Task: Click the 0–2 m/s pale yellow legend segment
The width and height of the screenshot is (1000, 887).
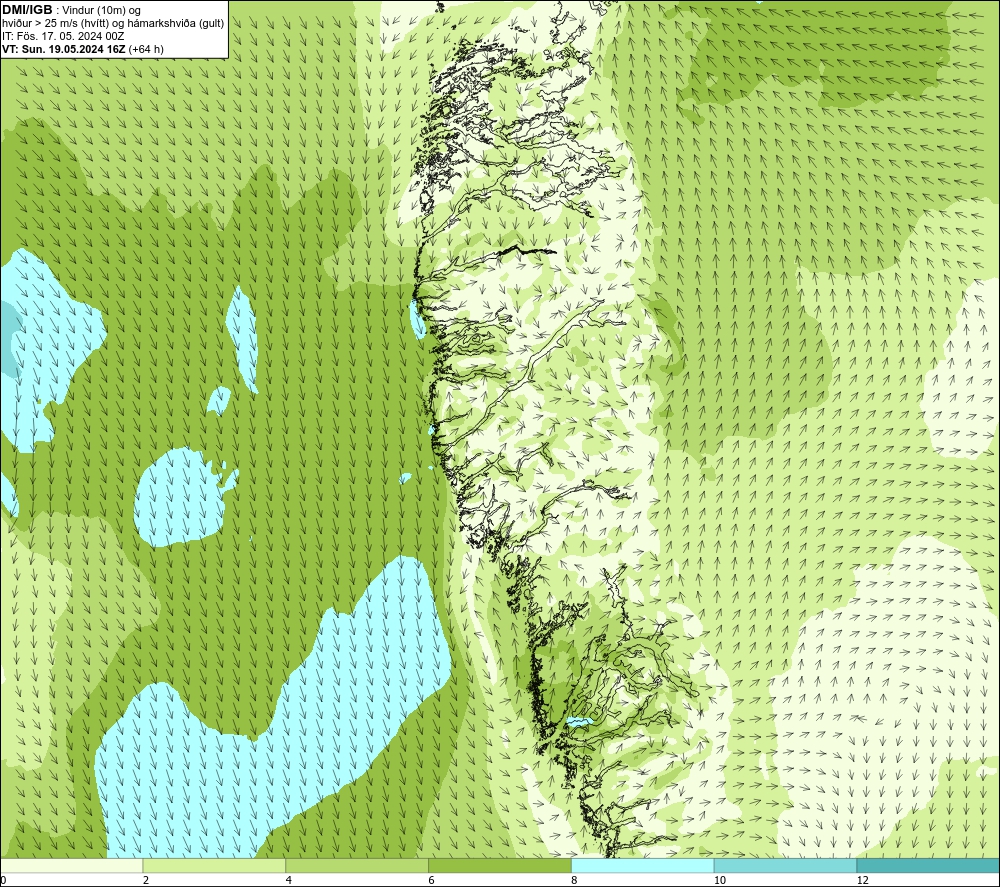Action: point(71,866)
